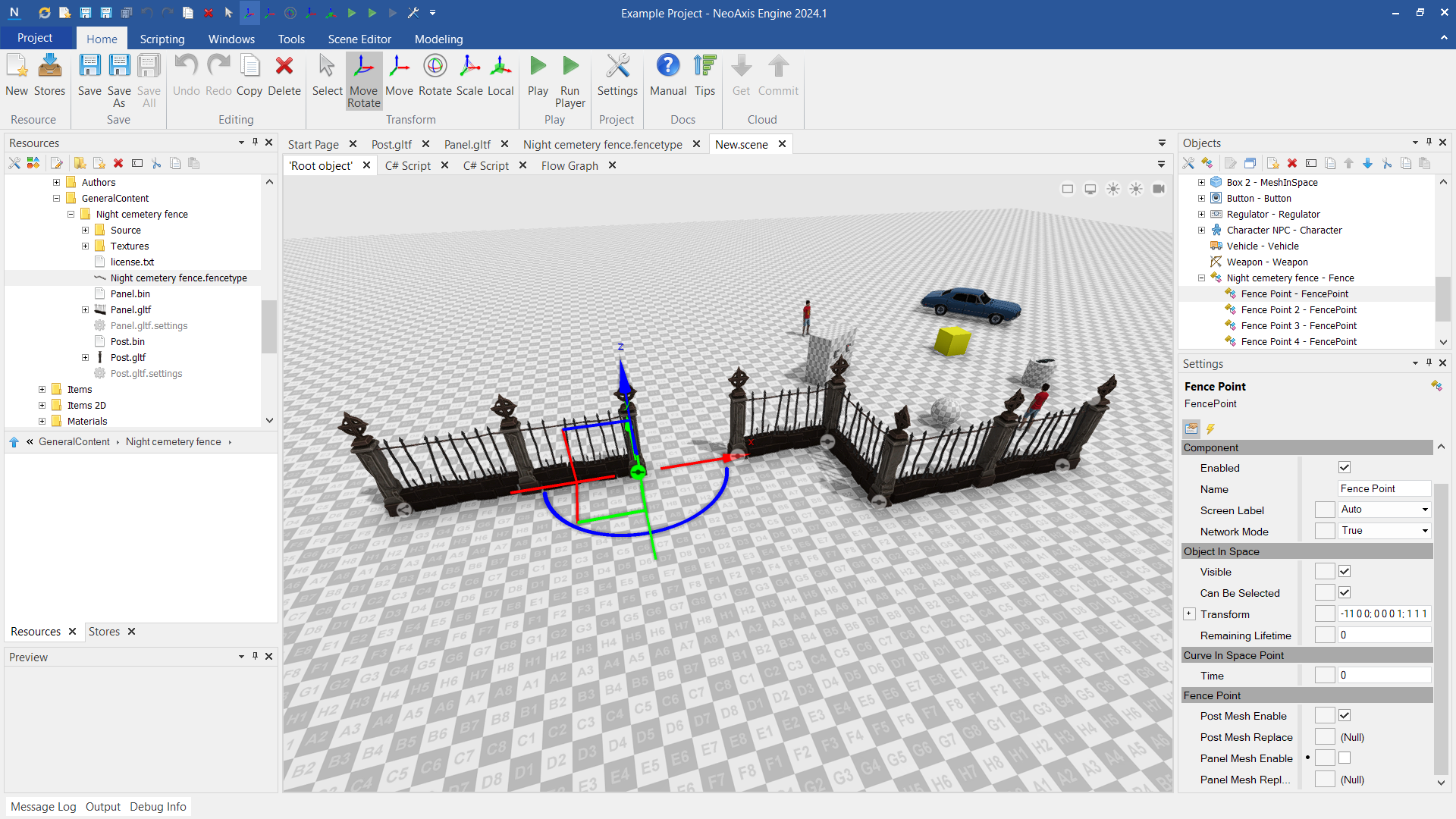Uncheck the Enabled checkbox of Fence Point
The image size is (1456, 819).
coord(1344,467)
